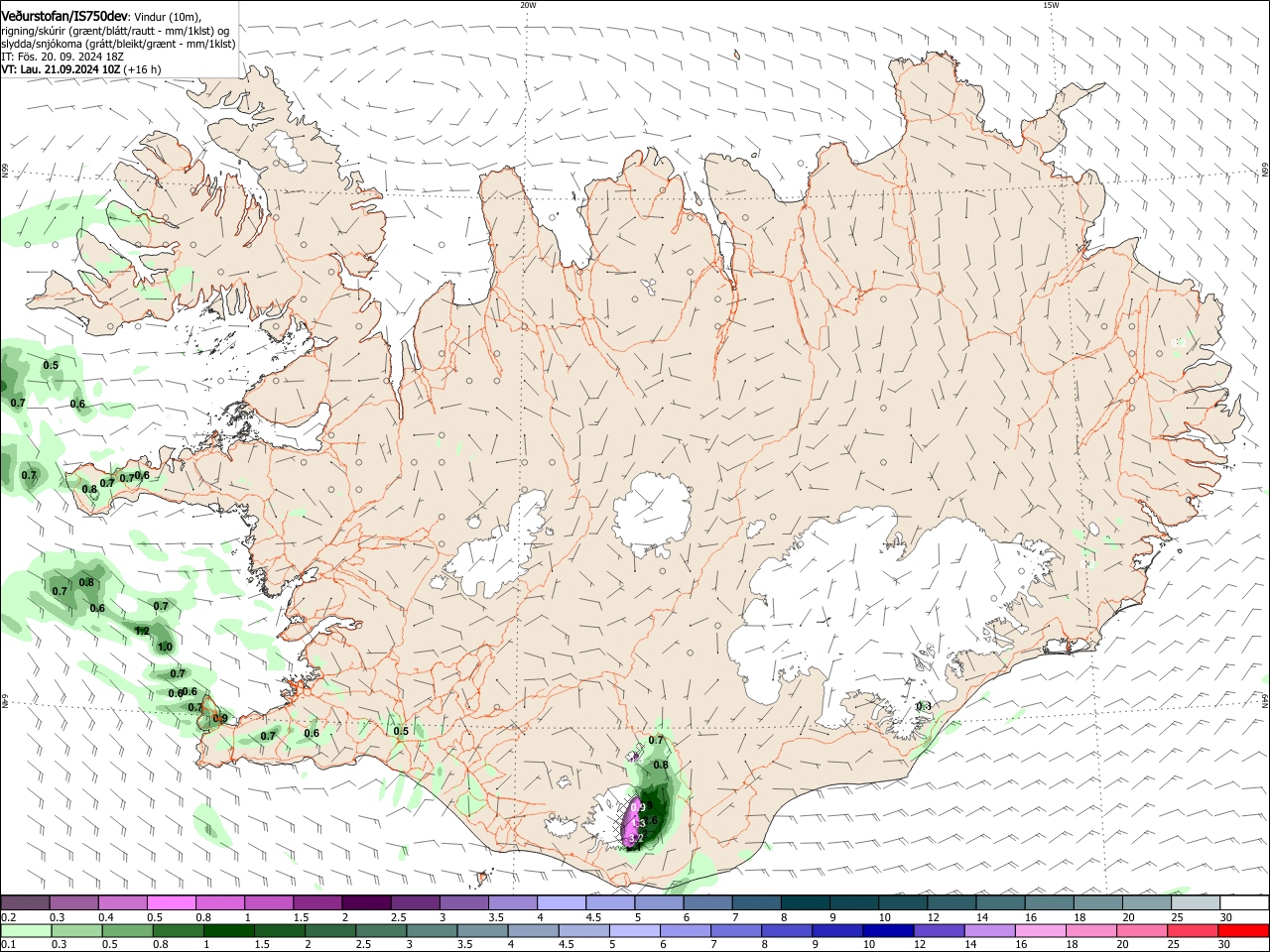Viewport: 1270px width, 952px height.
Task: Select the snow legend swatch between 0.2 and 0.3
Action: click(x=25, y=903)
